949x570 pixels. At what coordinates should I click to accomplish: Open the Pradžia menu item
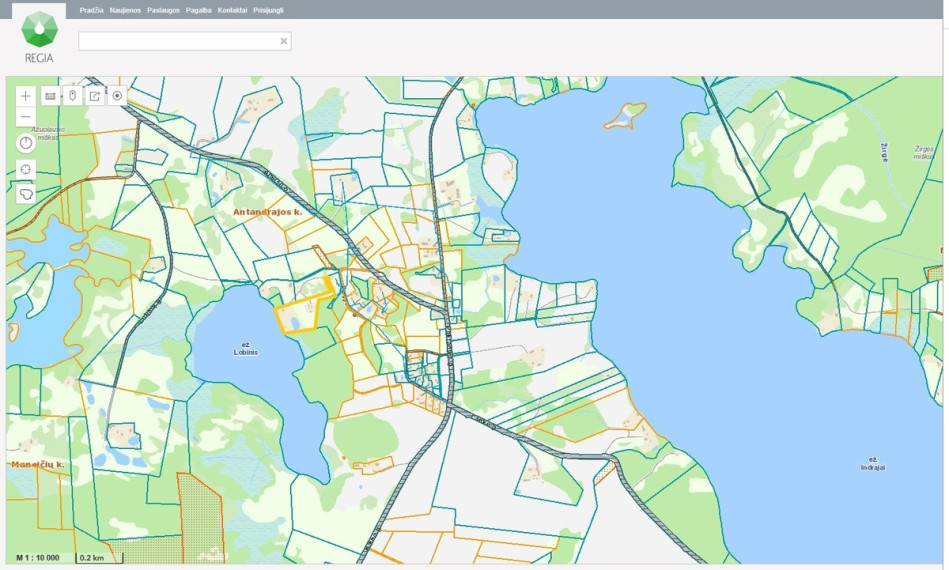coord(91,10)
